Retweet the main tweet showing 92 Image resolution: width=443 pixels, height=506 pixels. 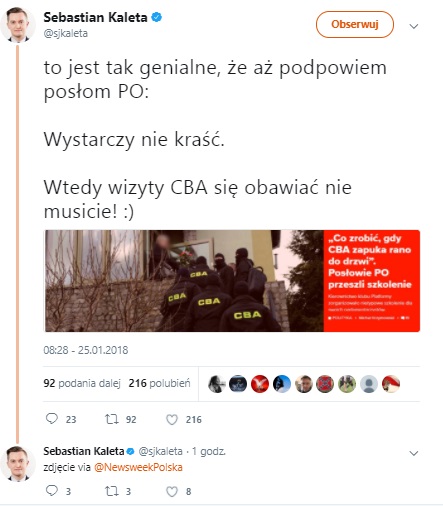112,419
